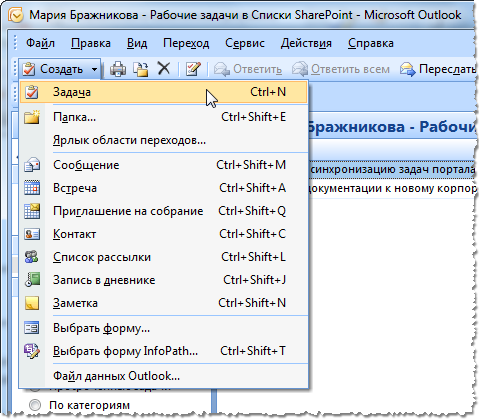Click the Mark Complete task icon
Screen dimensions: 479x419
(x=193, y=69)
